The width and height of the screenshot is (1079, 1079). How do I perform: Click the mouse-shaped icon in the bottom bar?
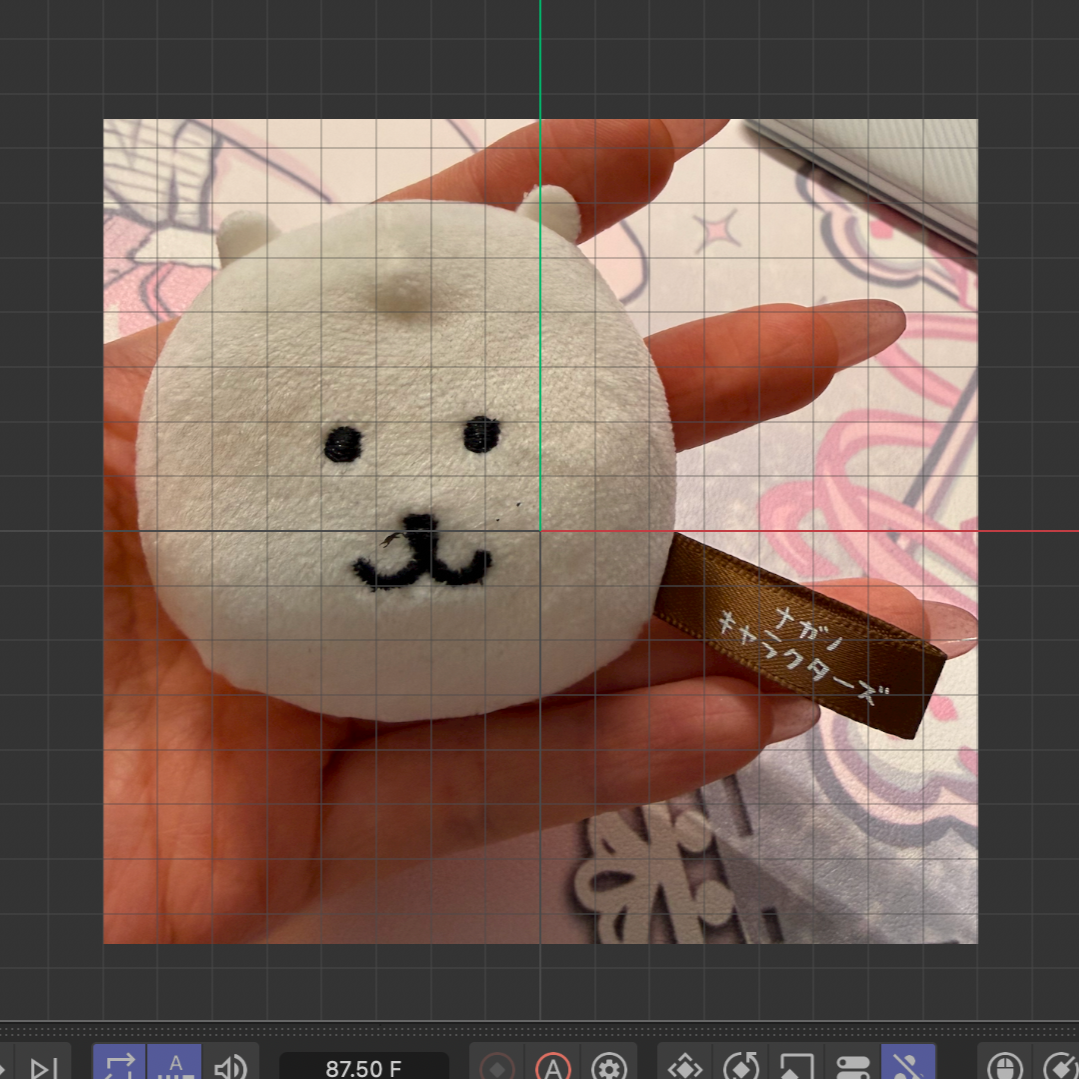1006,1068
